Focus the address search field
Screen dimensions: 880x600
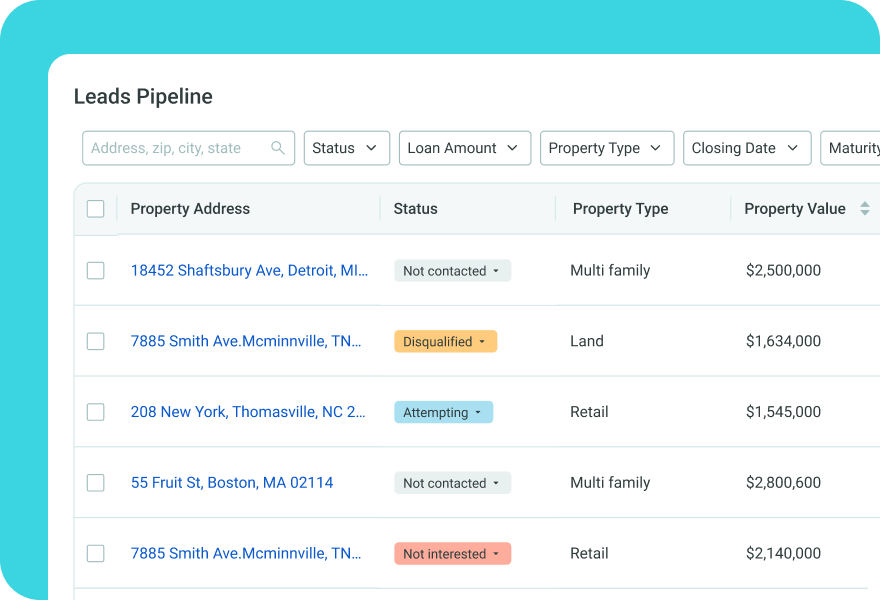(x=188, y=148)
